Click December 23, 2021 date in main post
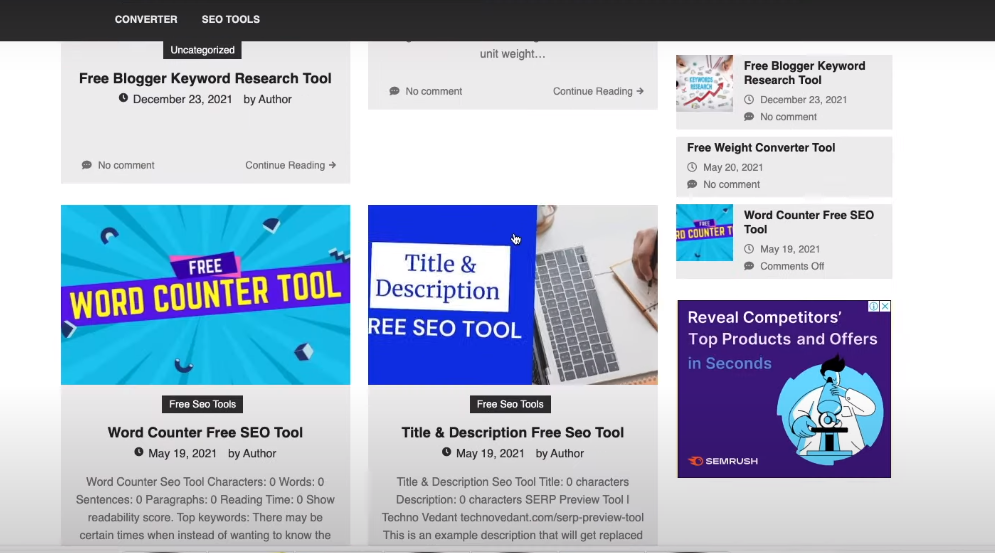Screen dimensions: 995x553 [182, 99]
